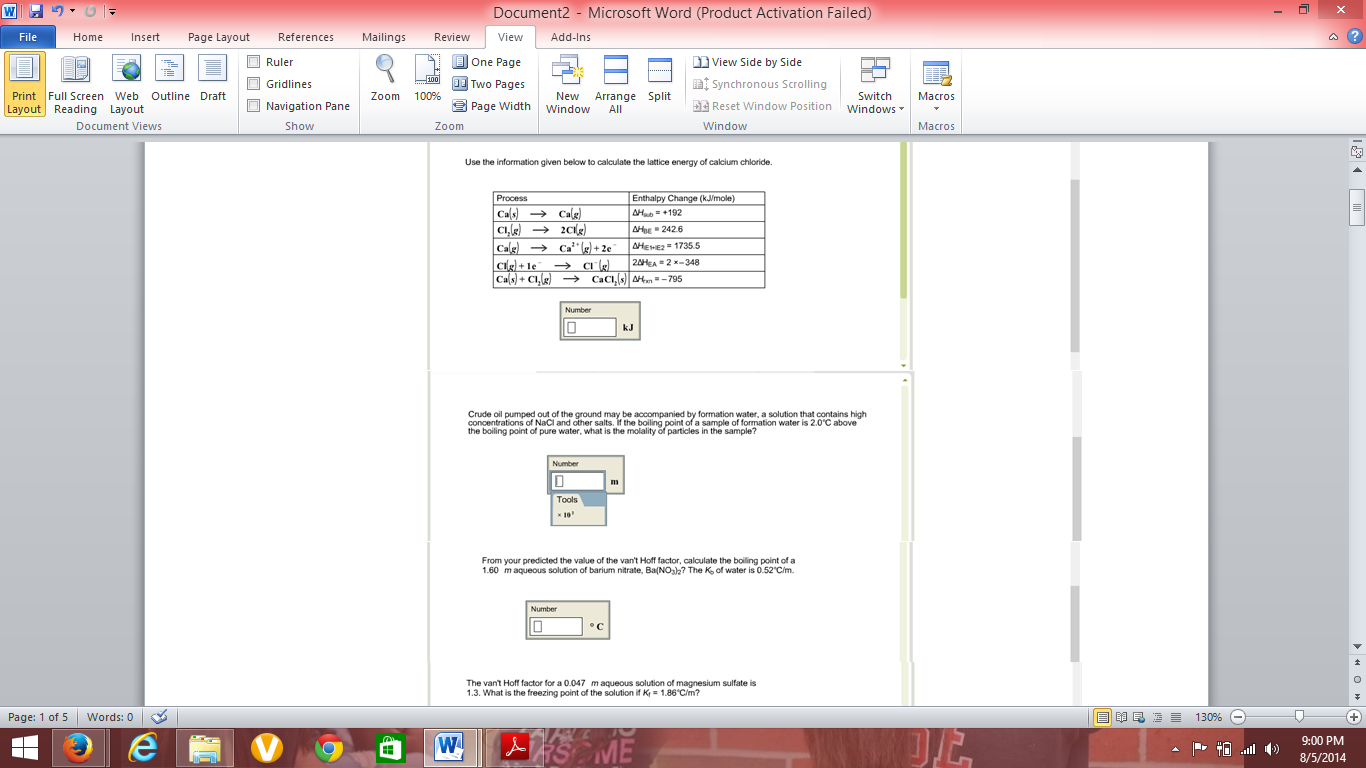The width and height of the screenshot is (1366, 768).
Task: Switch to the References tab
Action: (306, 37)
